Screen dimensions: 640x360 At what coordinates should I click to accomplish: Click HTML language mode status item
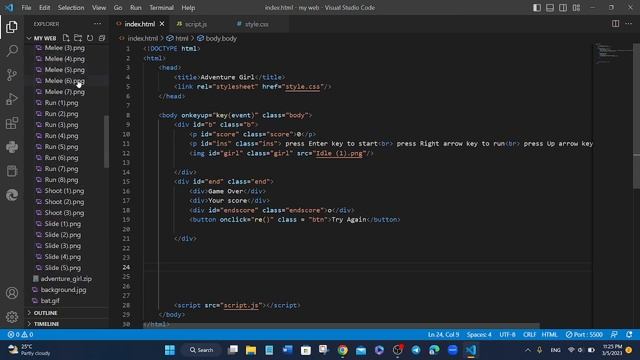[549, 334]
